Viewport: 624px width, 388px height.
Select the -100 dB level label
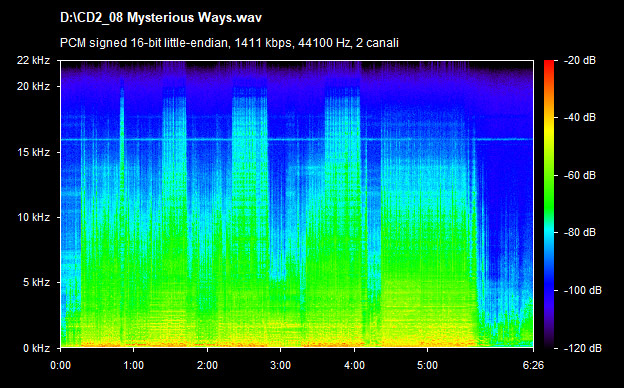click(583, 290)
